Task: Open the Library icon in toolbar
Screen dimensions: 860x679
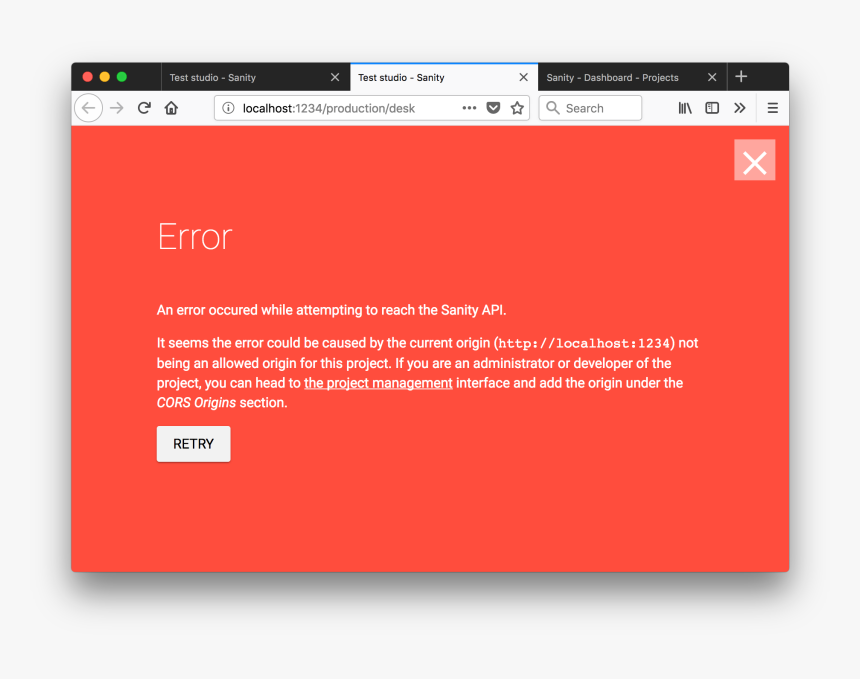Action: tap(685, 108)
